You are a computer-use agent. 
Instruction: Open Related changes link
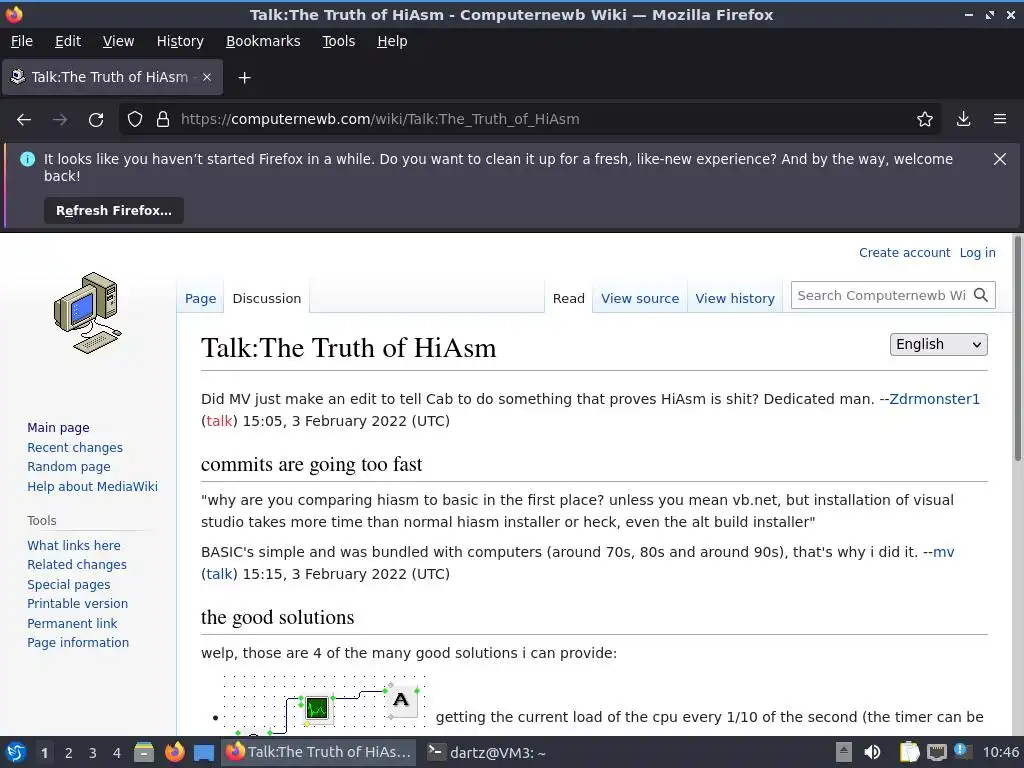click(x=77, y=565)
